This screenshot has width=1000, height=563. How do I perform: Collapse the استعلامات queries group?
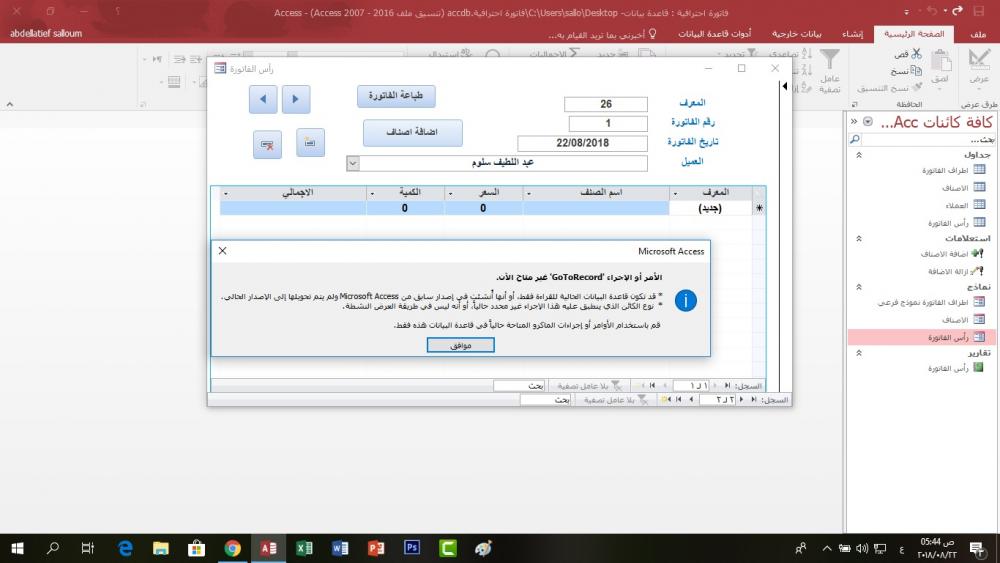coord(859,238)
